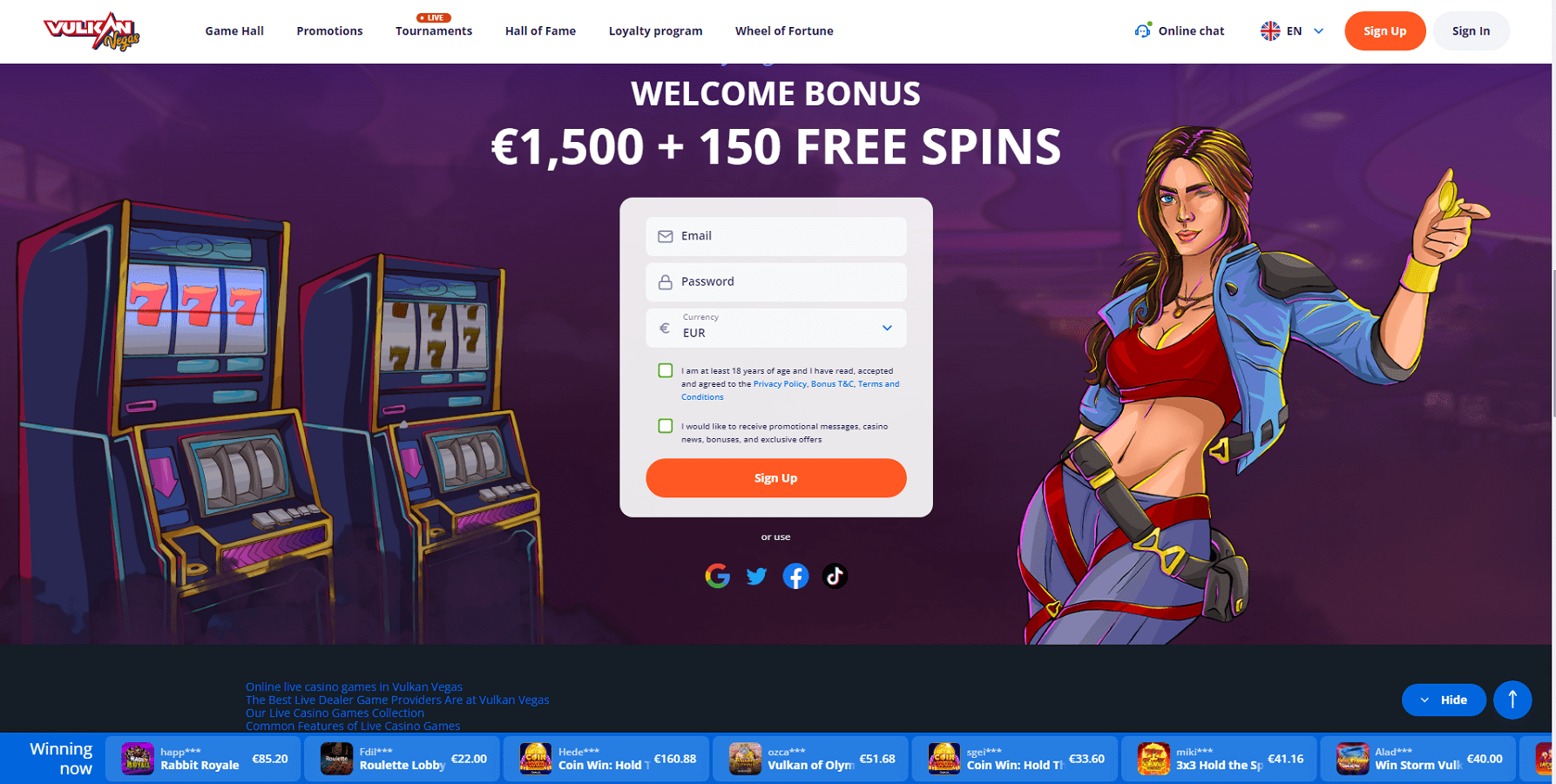Viewport: 1556px width, 784px height.
Task: Tick the promotional messages checkbox
Action: 666,426
